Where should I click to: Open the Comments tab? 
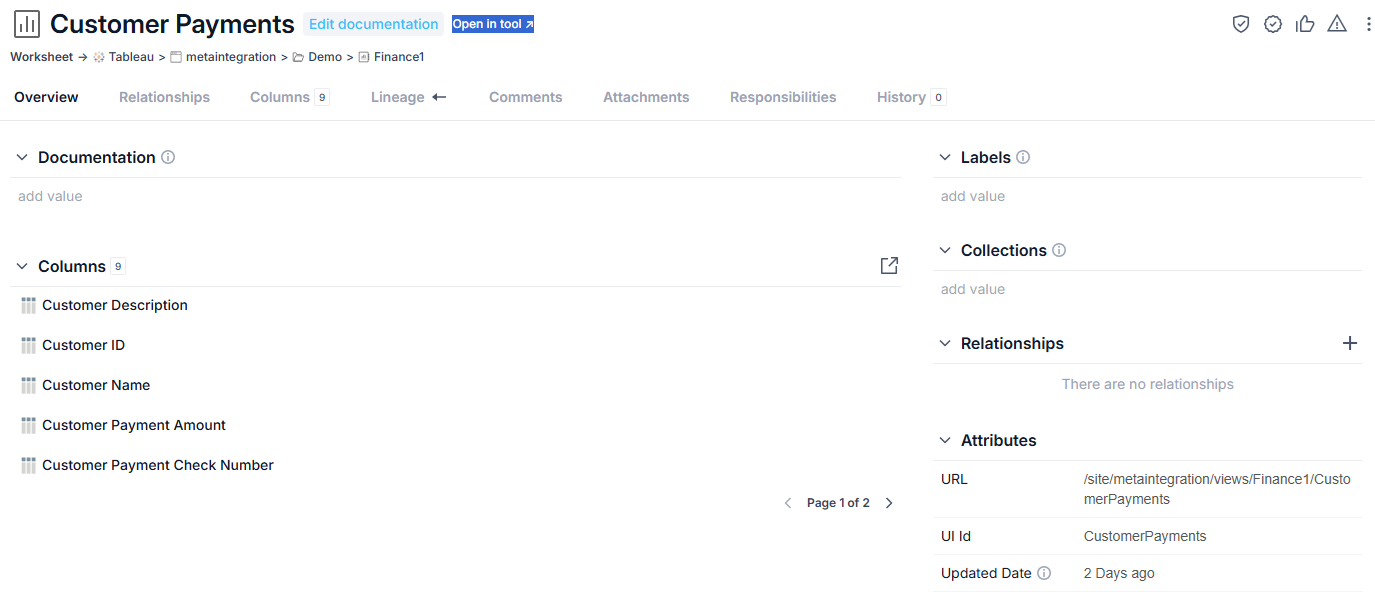(x=526, y=97)
